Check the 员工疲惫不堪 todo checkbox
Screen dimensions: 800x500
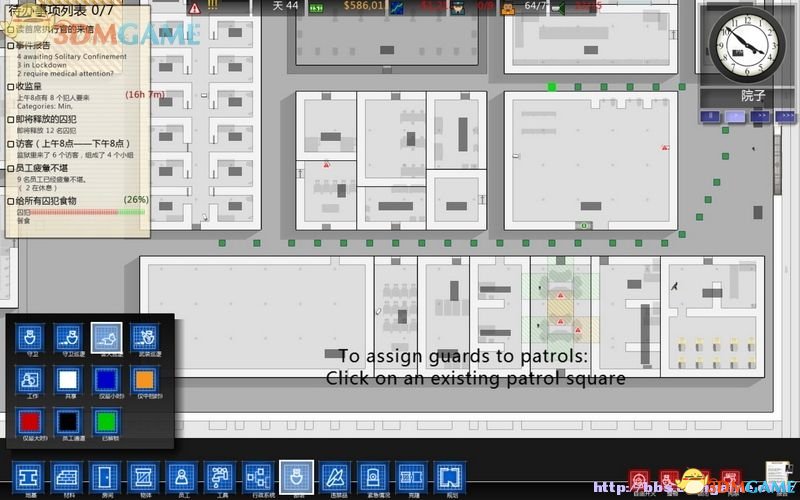coord(11,168)
